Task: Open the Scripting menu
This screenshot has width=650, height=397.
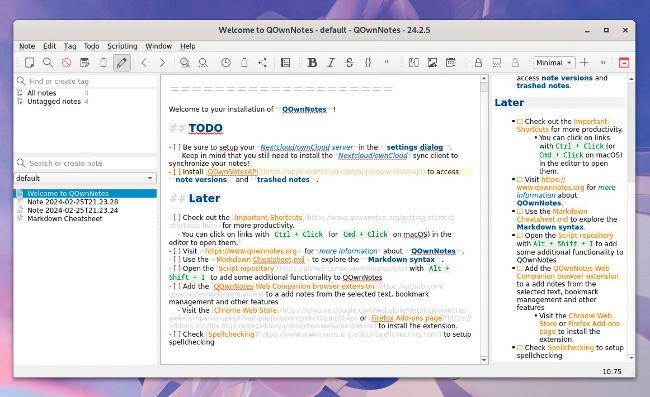Action: [x=122, y=46]
